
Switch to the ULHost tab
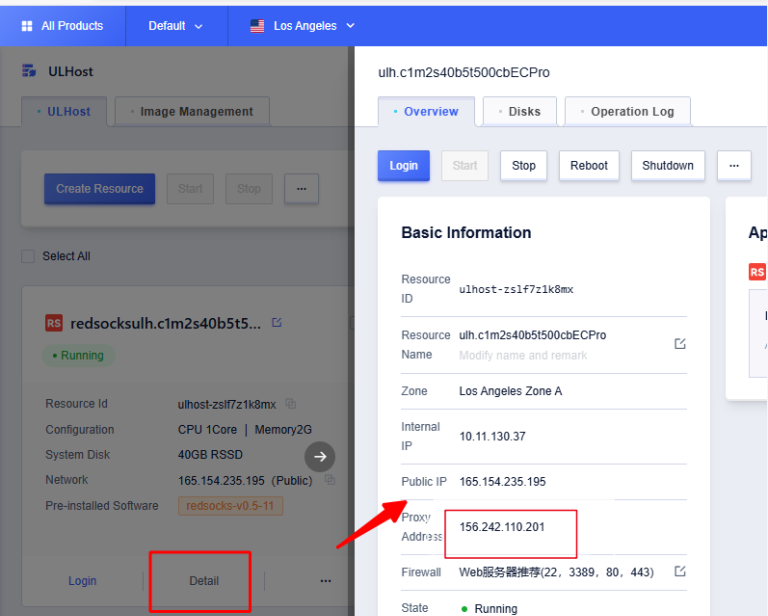pyautogui.click(x=64, y=112)
